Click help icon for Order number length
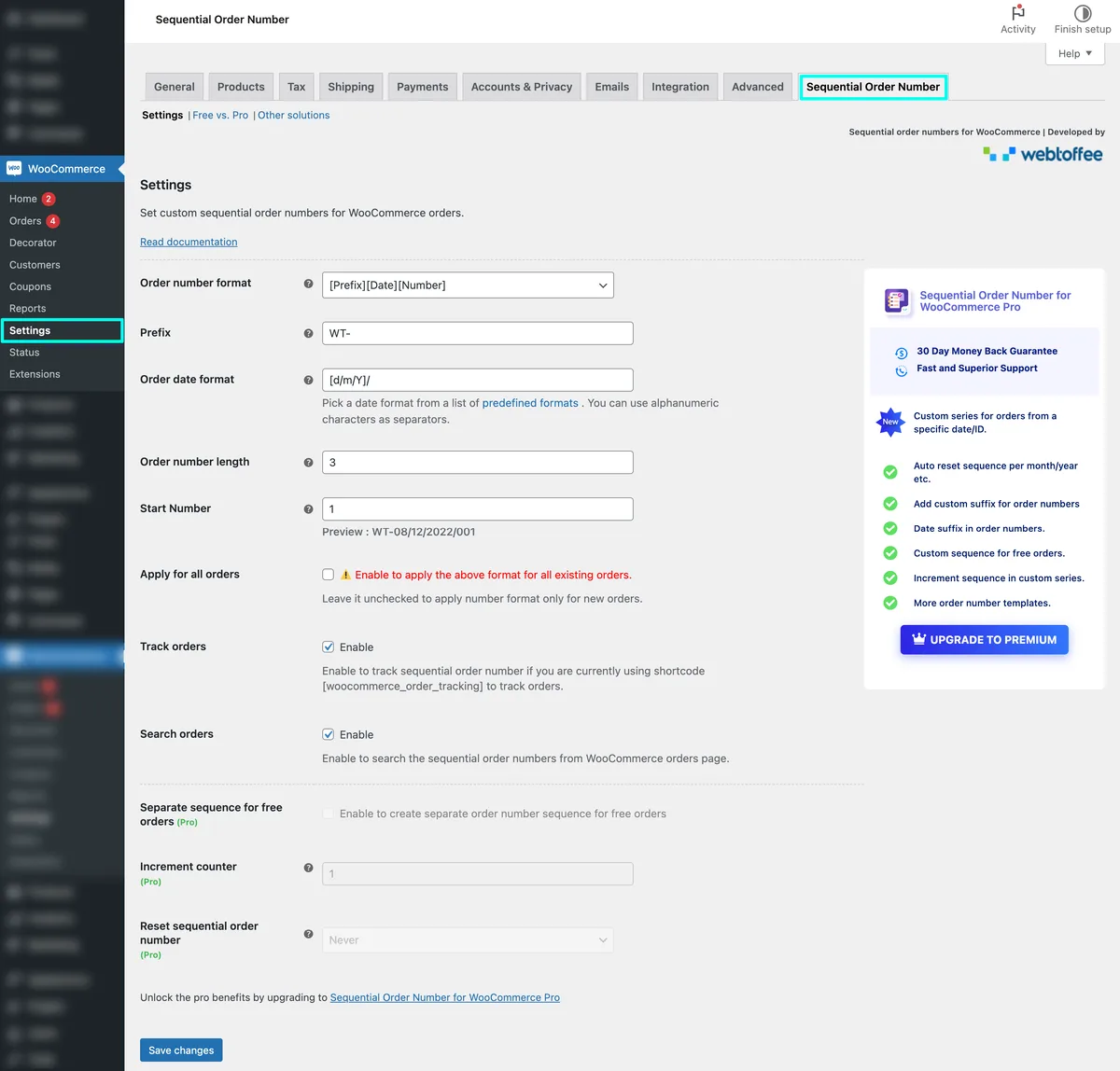 coord(308,462)
